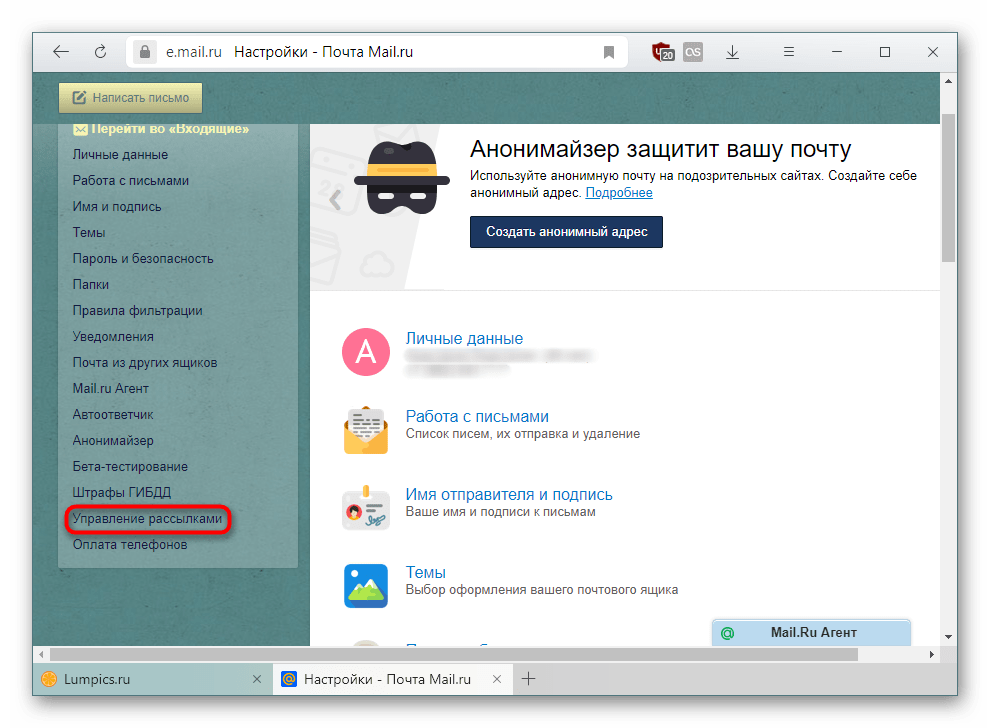Switch to the Lumpics.ru tab
This screenshot has width=990, height=728.
[153, 679]
